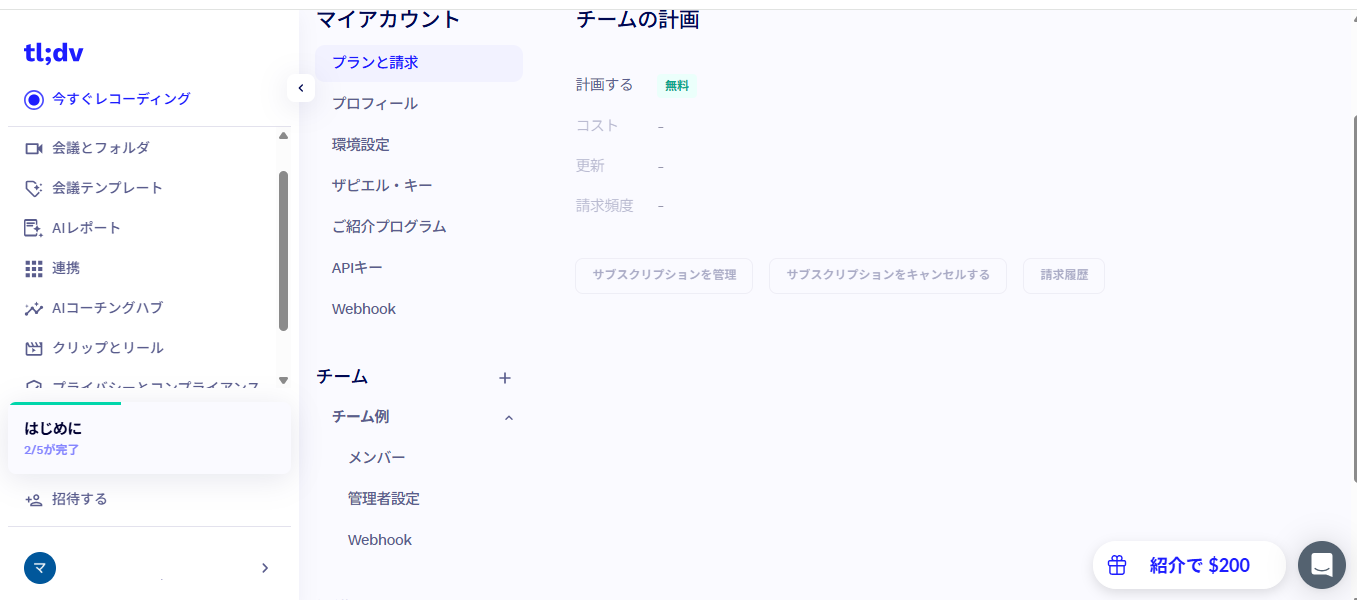The height and width of the screenshot is (600, 1357).
Task: Click the 2/5が完了 progress text
Action: tap(51, 450)
